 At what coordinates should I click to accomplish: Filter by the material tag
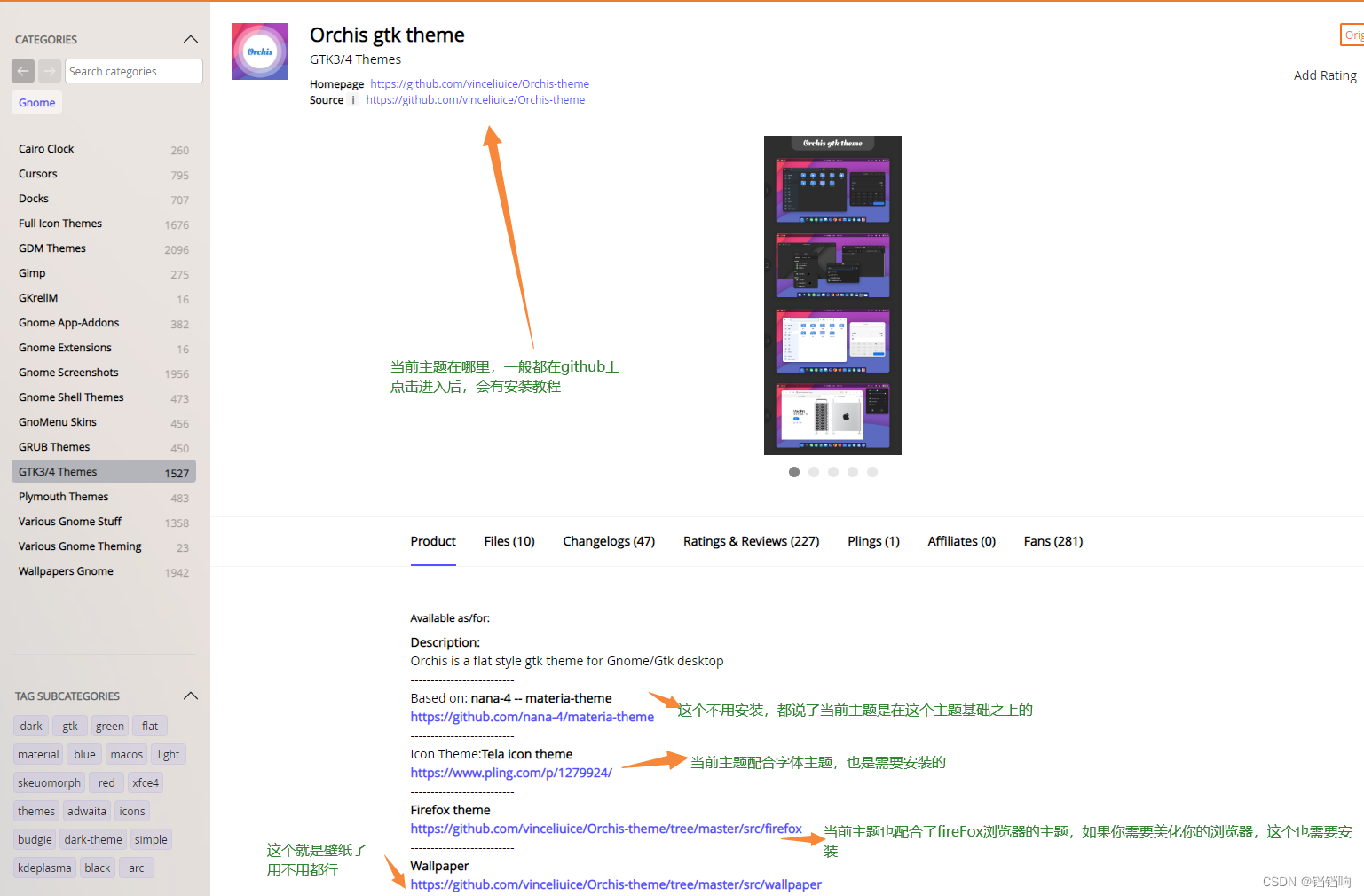click(38, 754)
